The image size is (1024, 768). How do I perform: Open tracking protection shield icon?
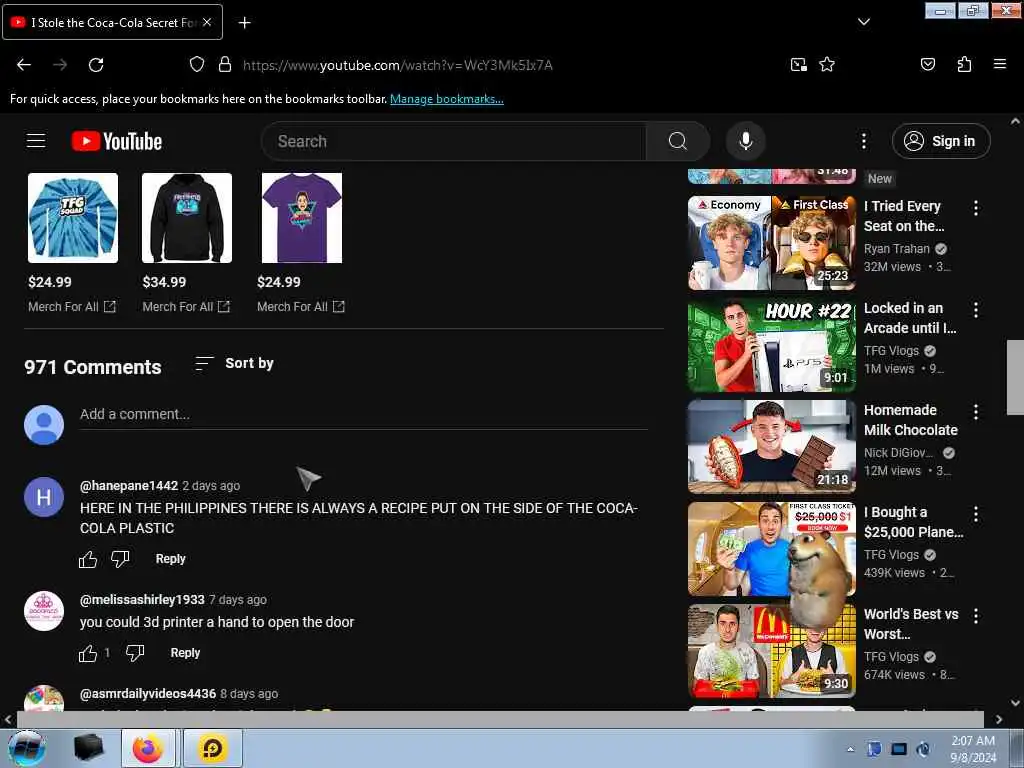pos(197,65)
